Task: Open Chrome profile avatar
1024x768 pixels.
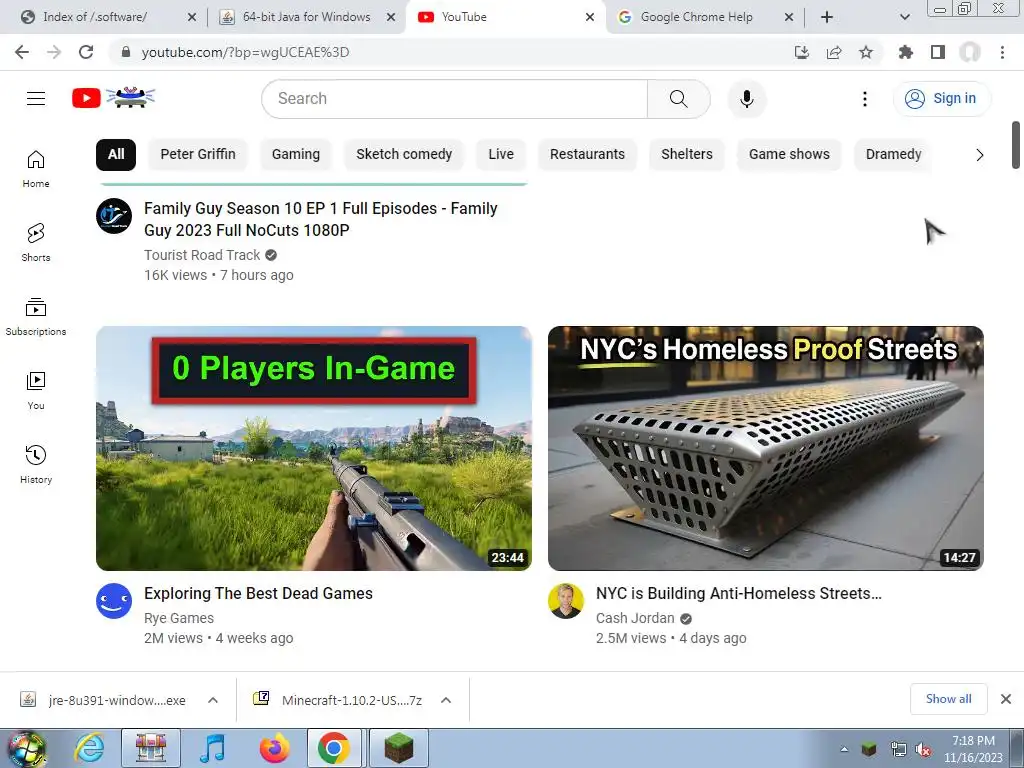Action: point(970,52)
